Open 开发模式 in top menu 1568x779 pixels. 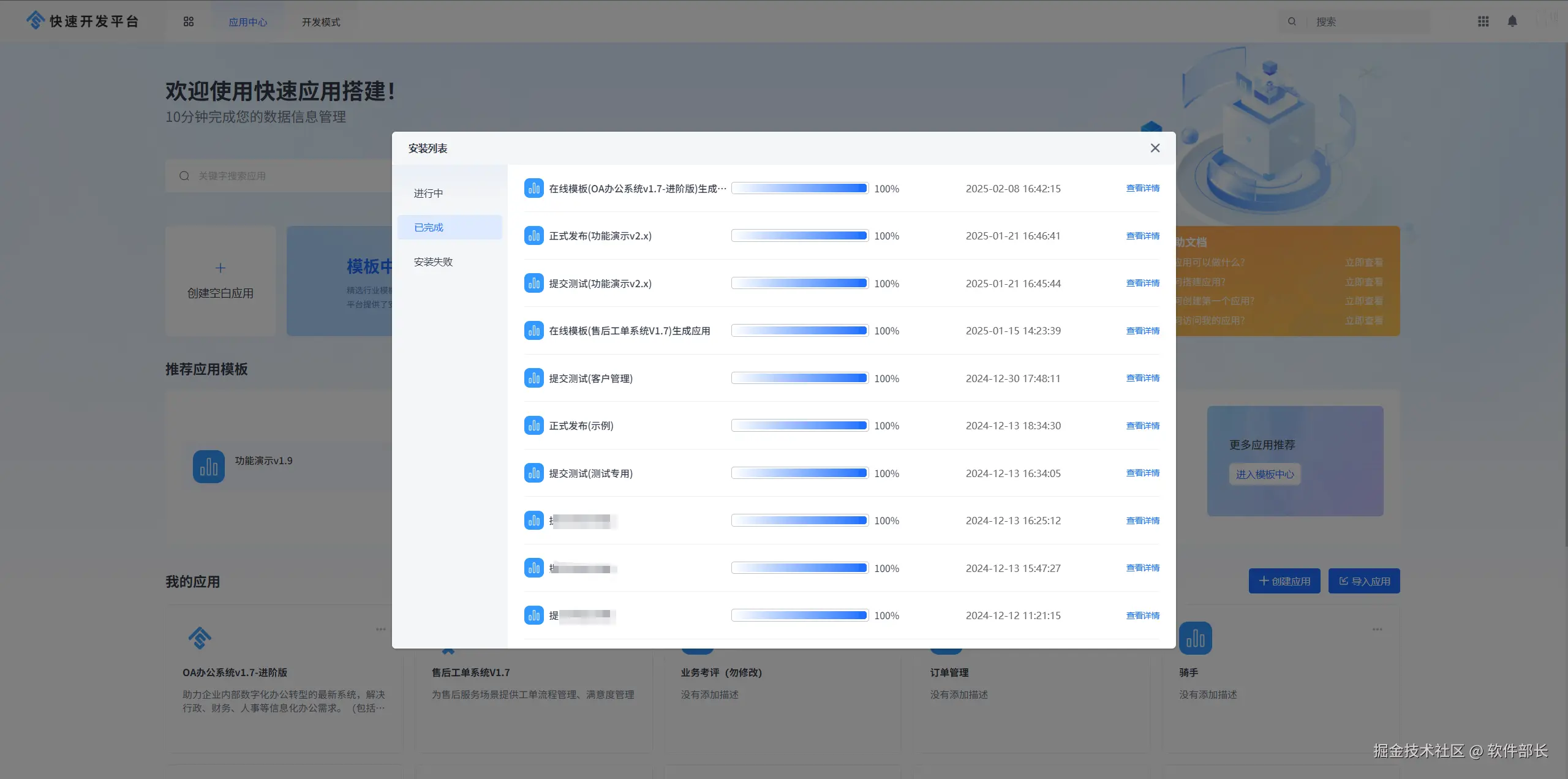point(320,22)
